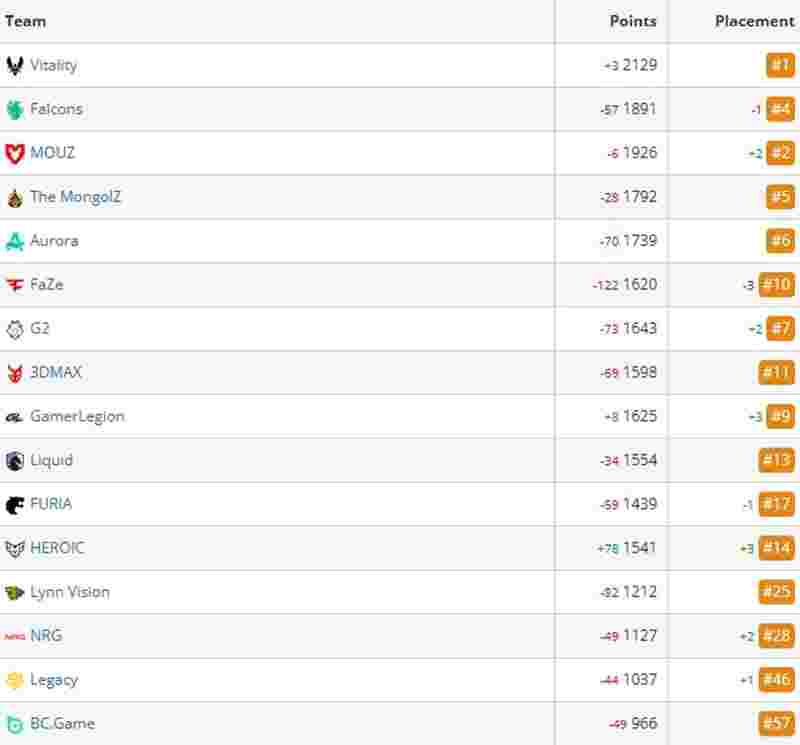Open the Legacy team link
The height and width of the screenshot is (745, 800).
pos(54,680)
